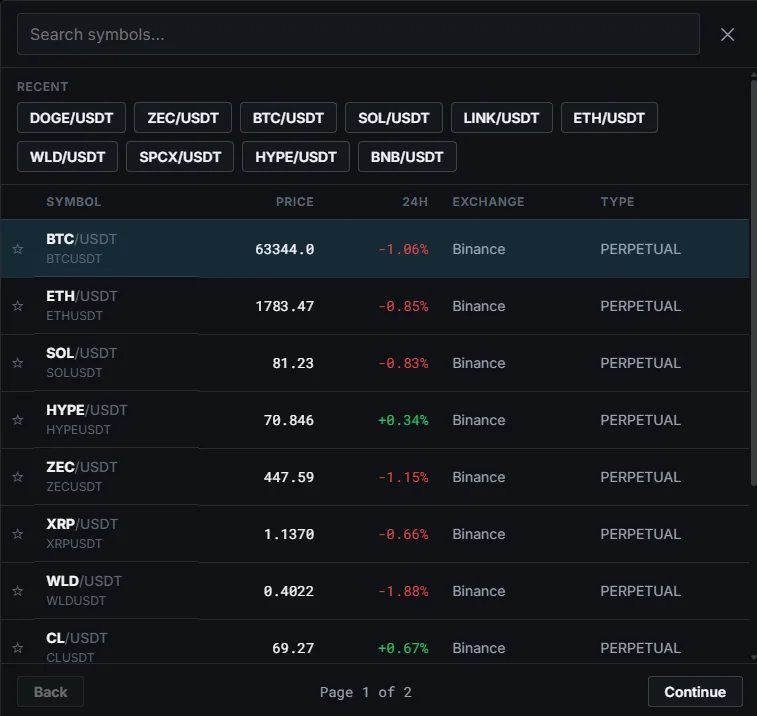This screenshot has height=716, width=757.
Task: Star the ZEC/USDT symbol row
Action: (18, 477)
